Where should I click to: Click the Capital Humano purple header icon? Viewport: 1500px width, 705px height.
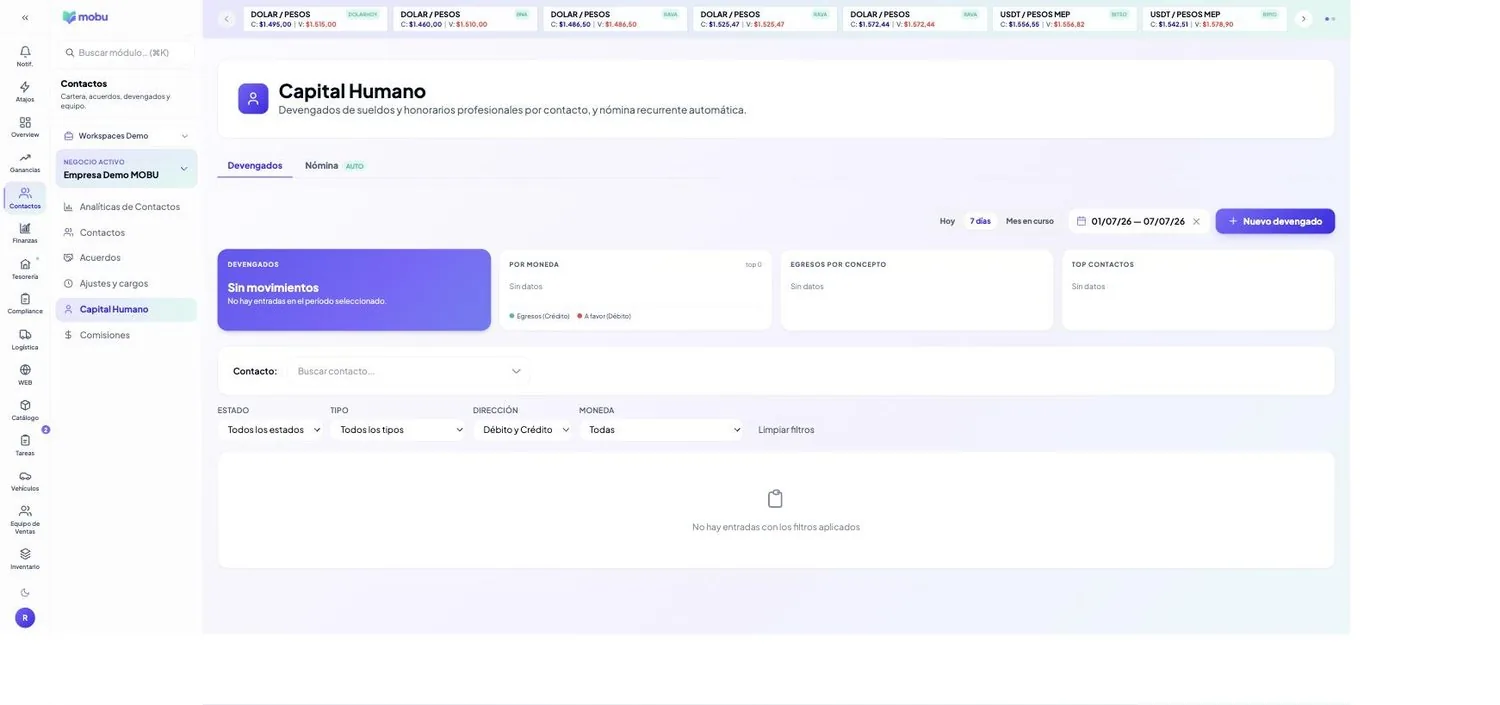[253, 99]
